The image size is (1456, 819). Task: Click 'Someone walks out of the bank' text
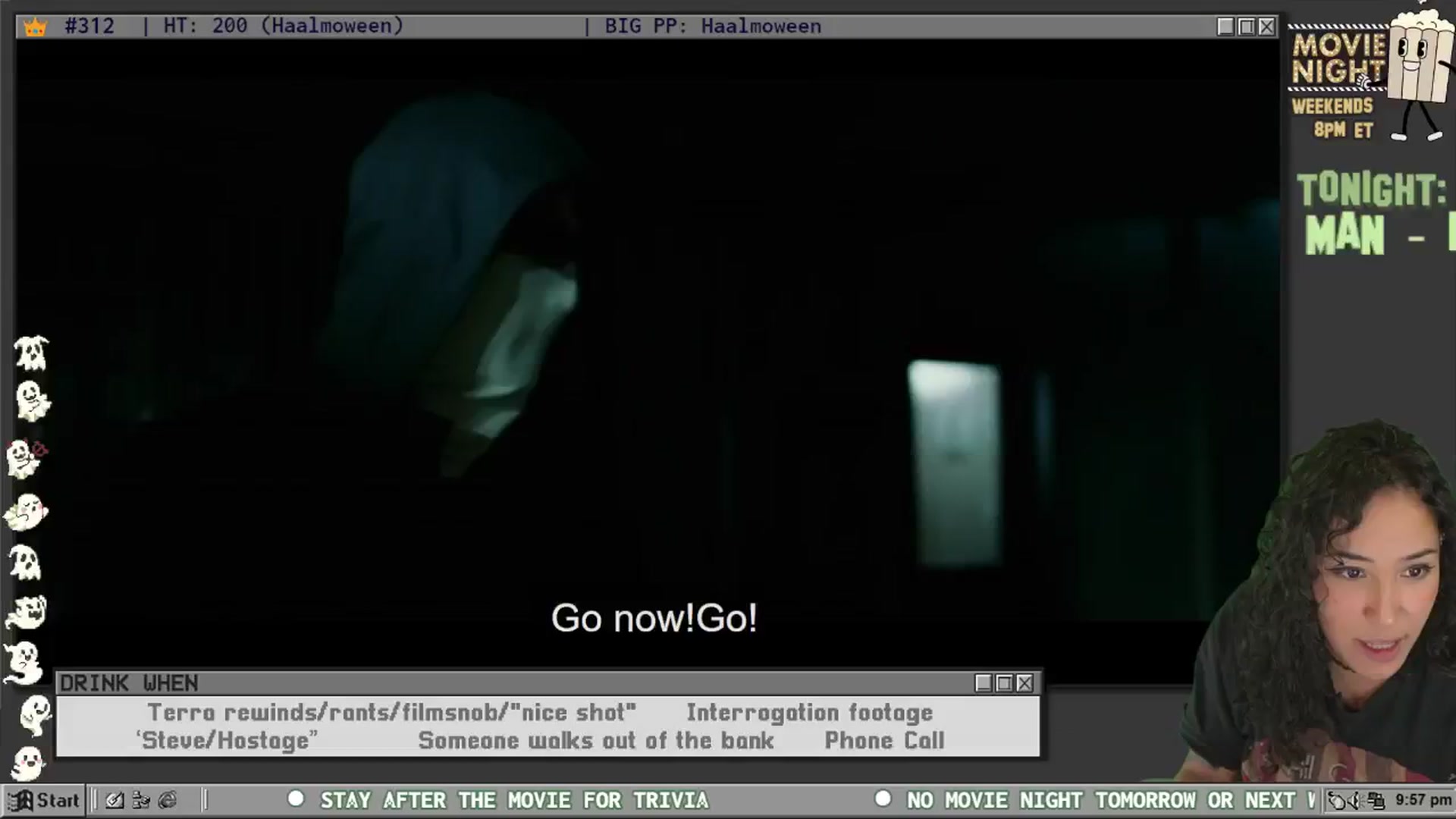(x=596, y=741)
